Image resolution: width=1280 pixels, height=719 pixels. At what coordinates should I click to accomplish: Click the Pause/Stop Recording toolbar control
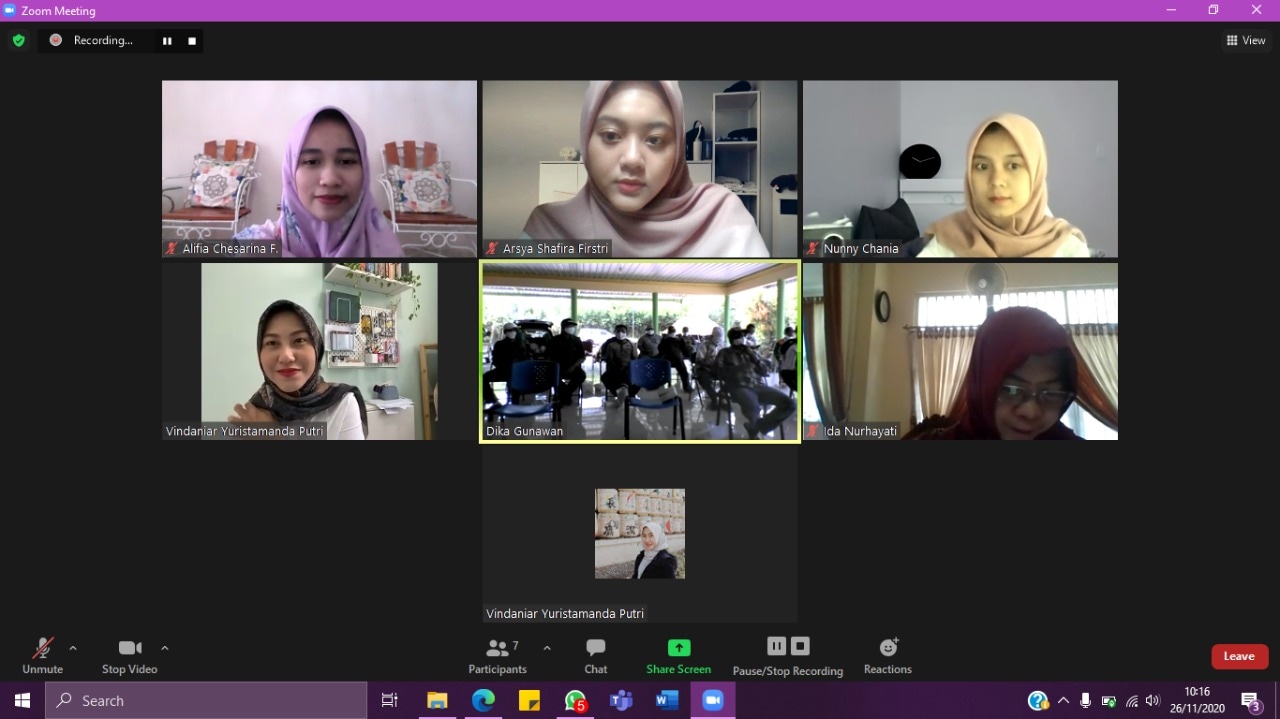[787, 656]
